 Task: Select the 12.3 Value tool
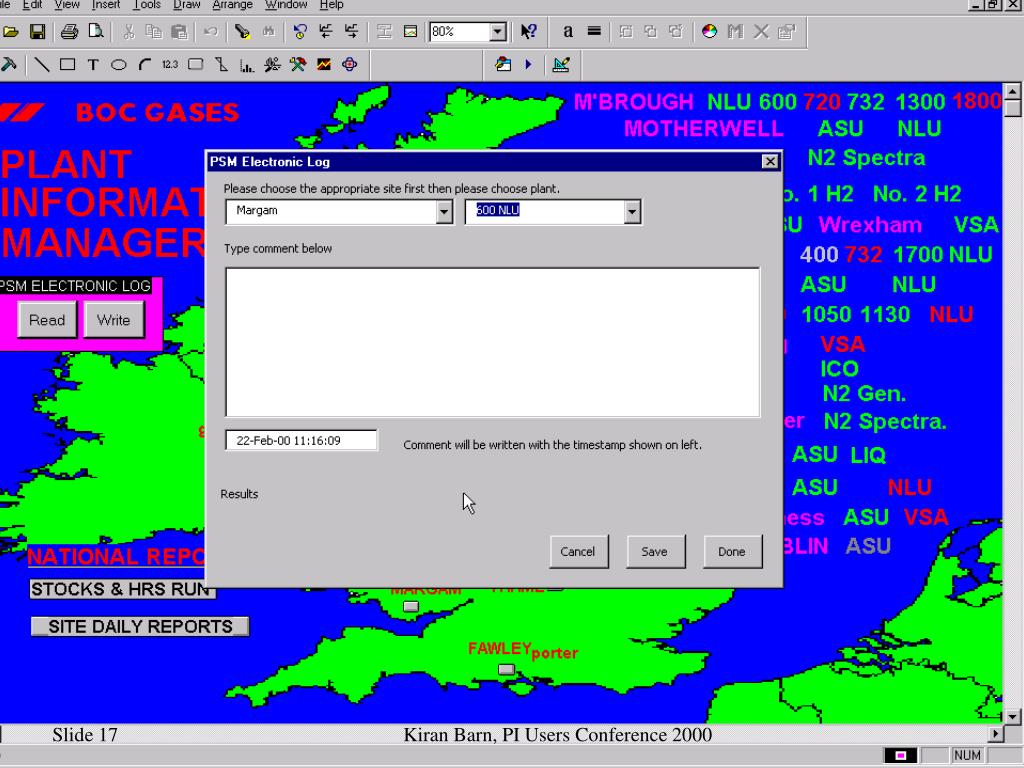coord(170,65)
